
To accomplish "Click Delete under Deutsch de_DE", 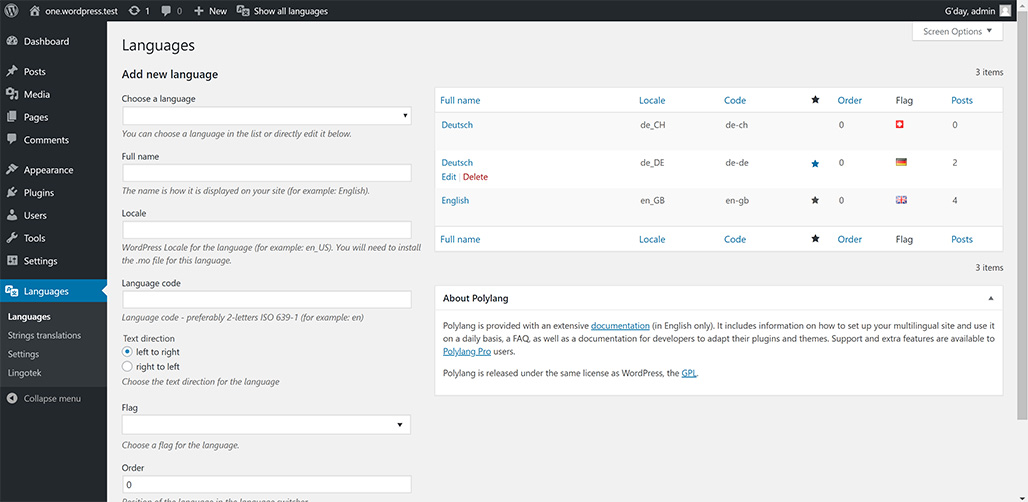I will 475,177.
